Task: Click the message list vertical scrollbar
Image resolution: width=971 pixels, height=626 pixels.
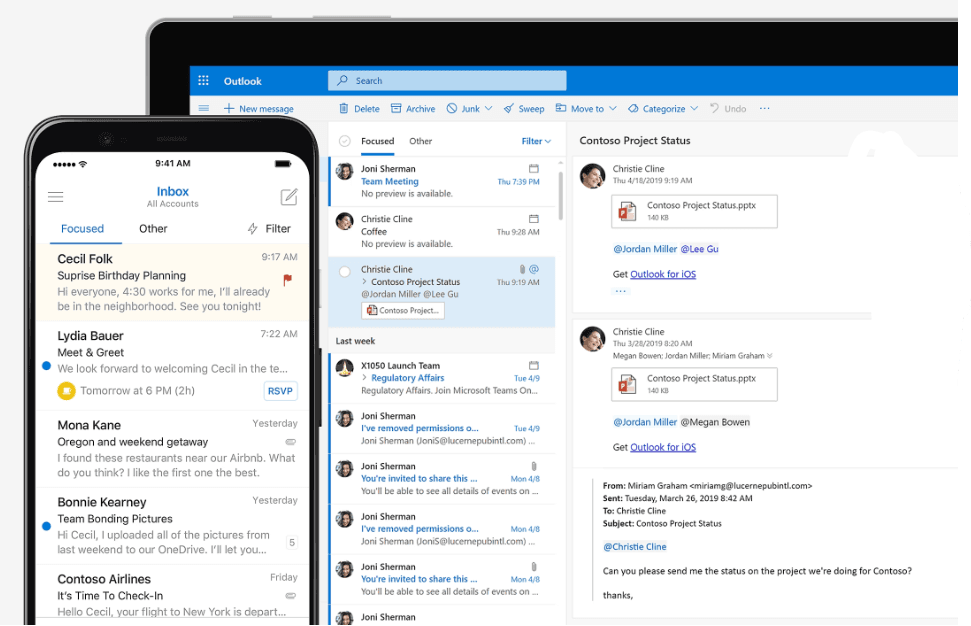Action: click(561, 190)
